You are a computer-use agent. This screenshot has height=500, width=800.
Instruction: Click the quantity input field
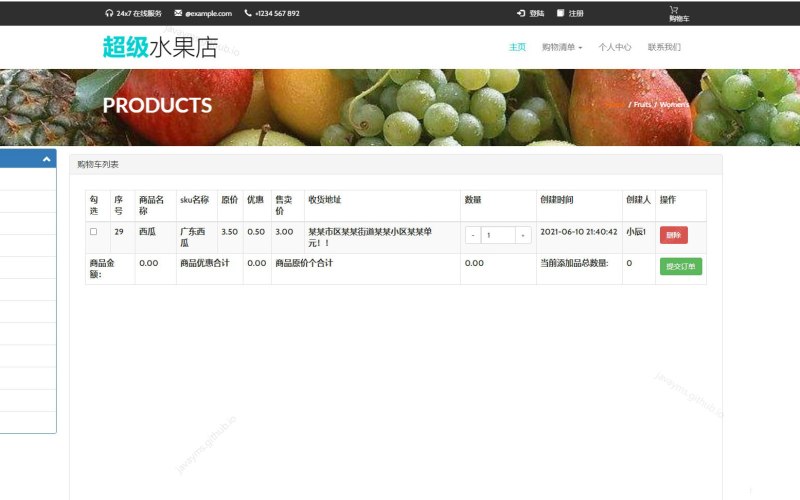point(498,235)
